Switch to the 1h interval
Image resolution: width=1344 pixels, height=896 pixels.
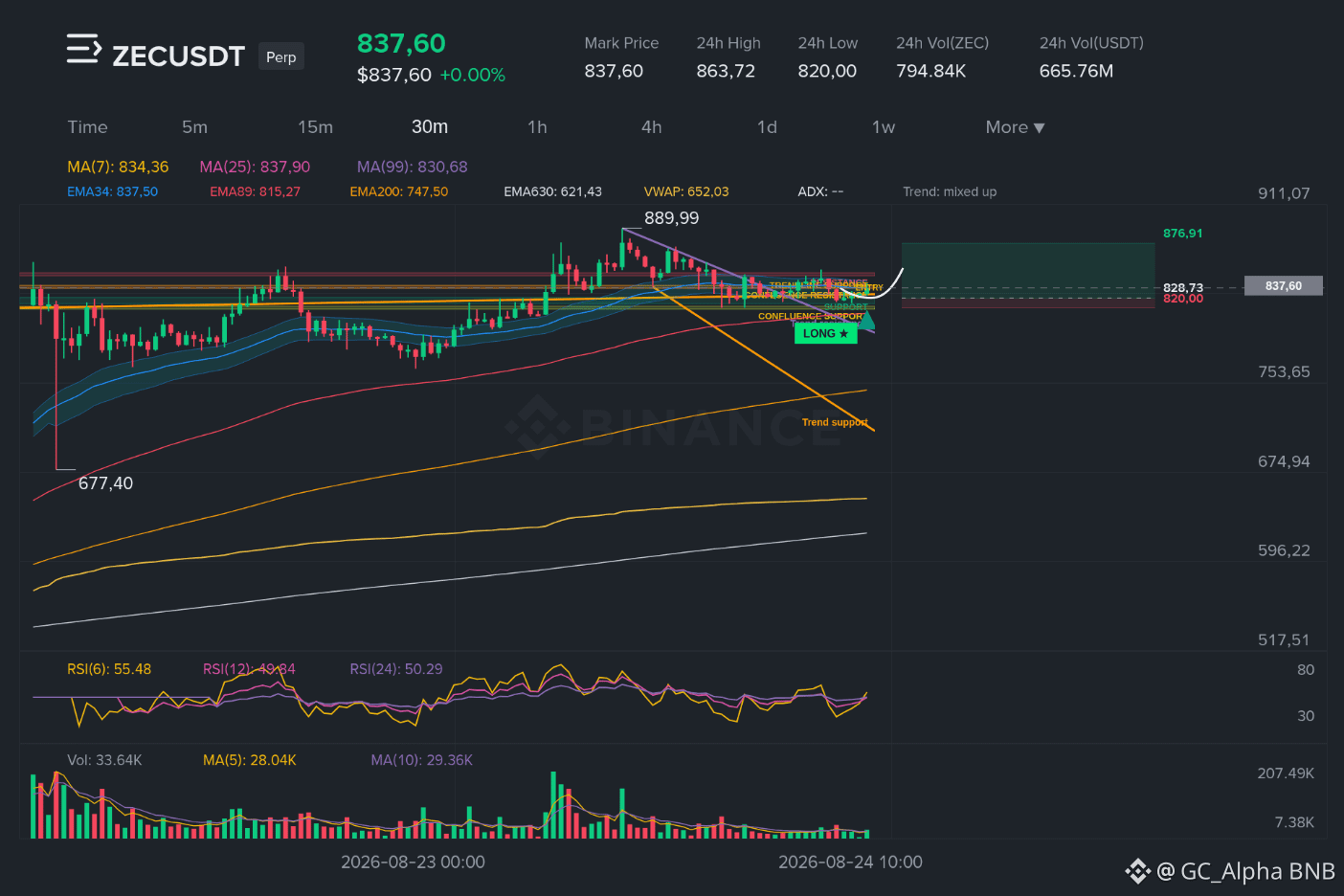537,127
